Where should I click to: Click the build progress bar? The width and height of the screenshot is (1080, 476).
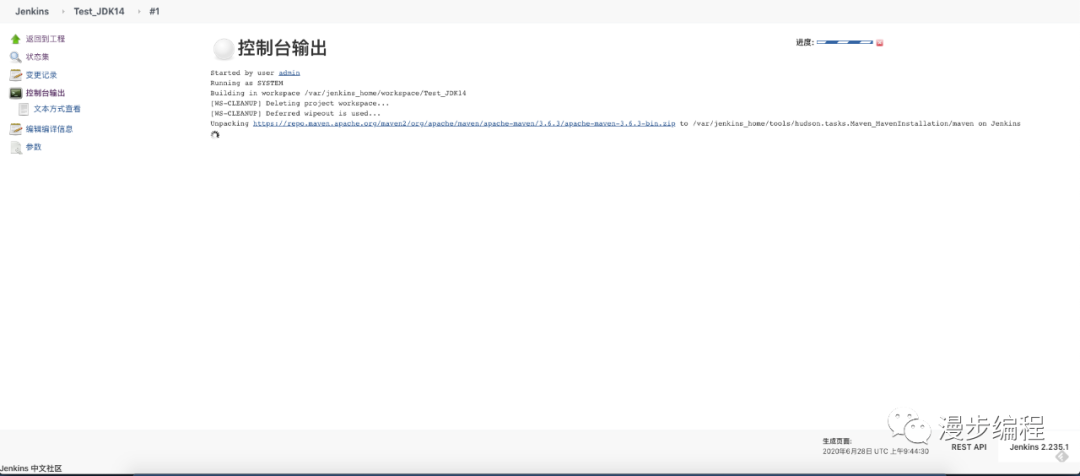click(x=844, y=43)
